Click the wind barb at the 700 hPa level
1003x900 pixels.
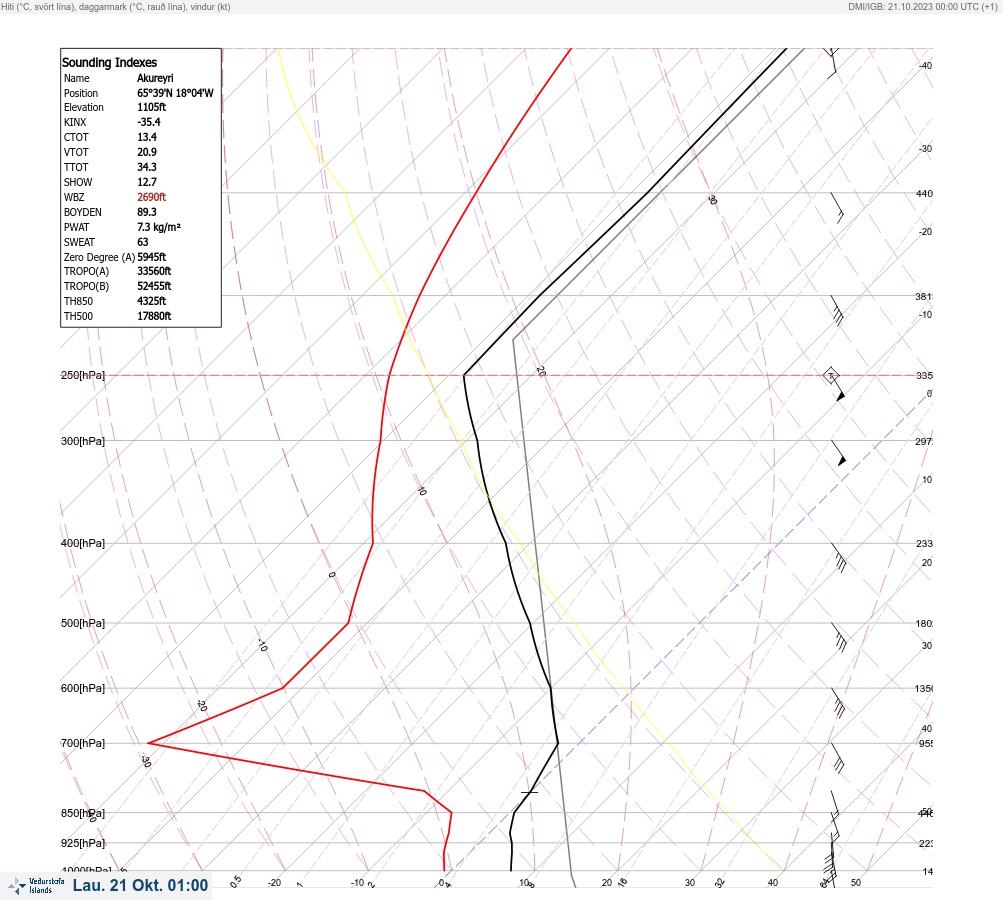coord(838,758)
